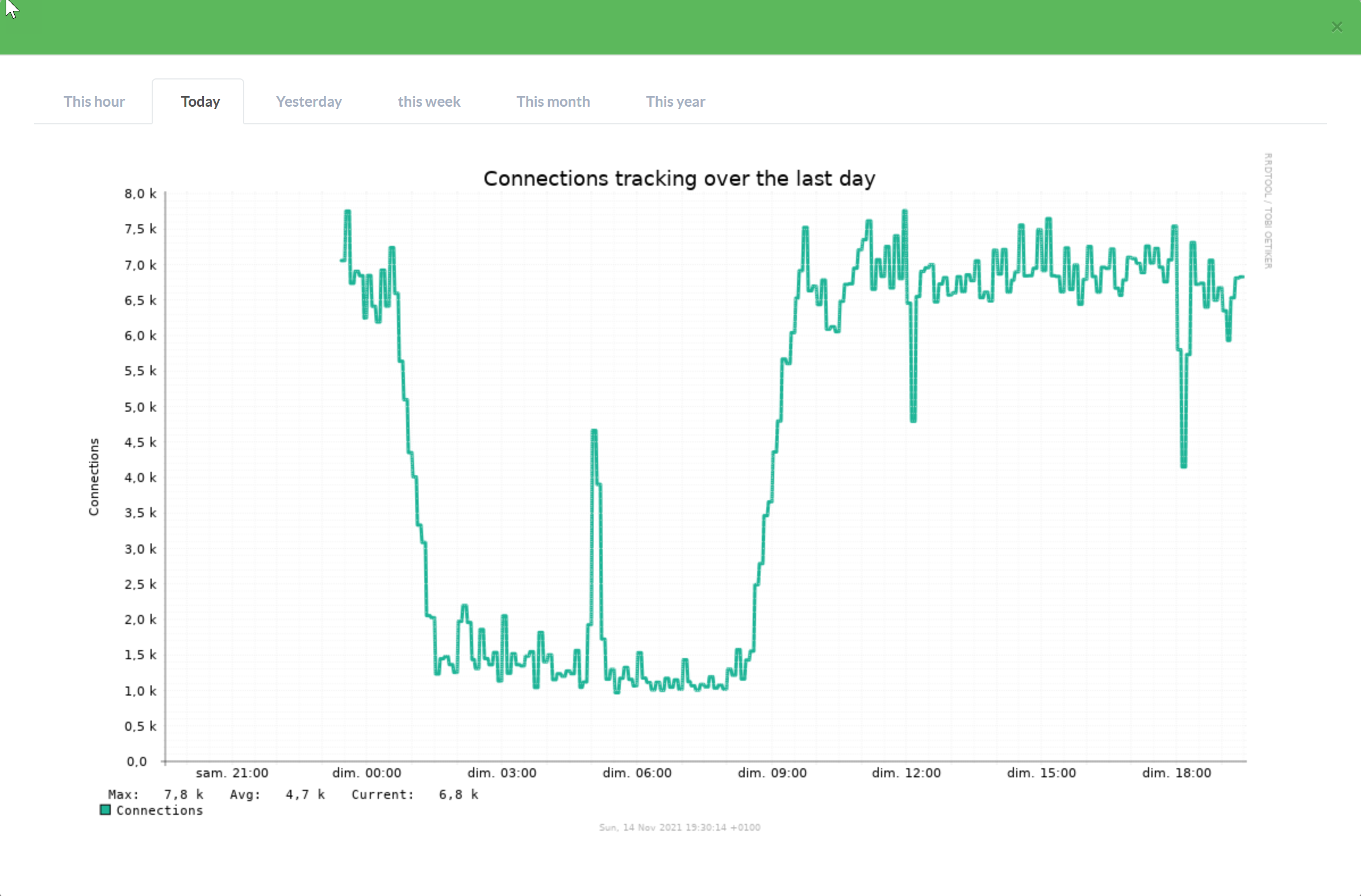Switch to the This hour tab
Image resolution: width=1361 pixels, height=896 pixels.
94,102
